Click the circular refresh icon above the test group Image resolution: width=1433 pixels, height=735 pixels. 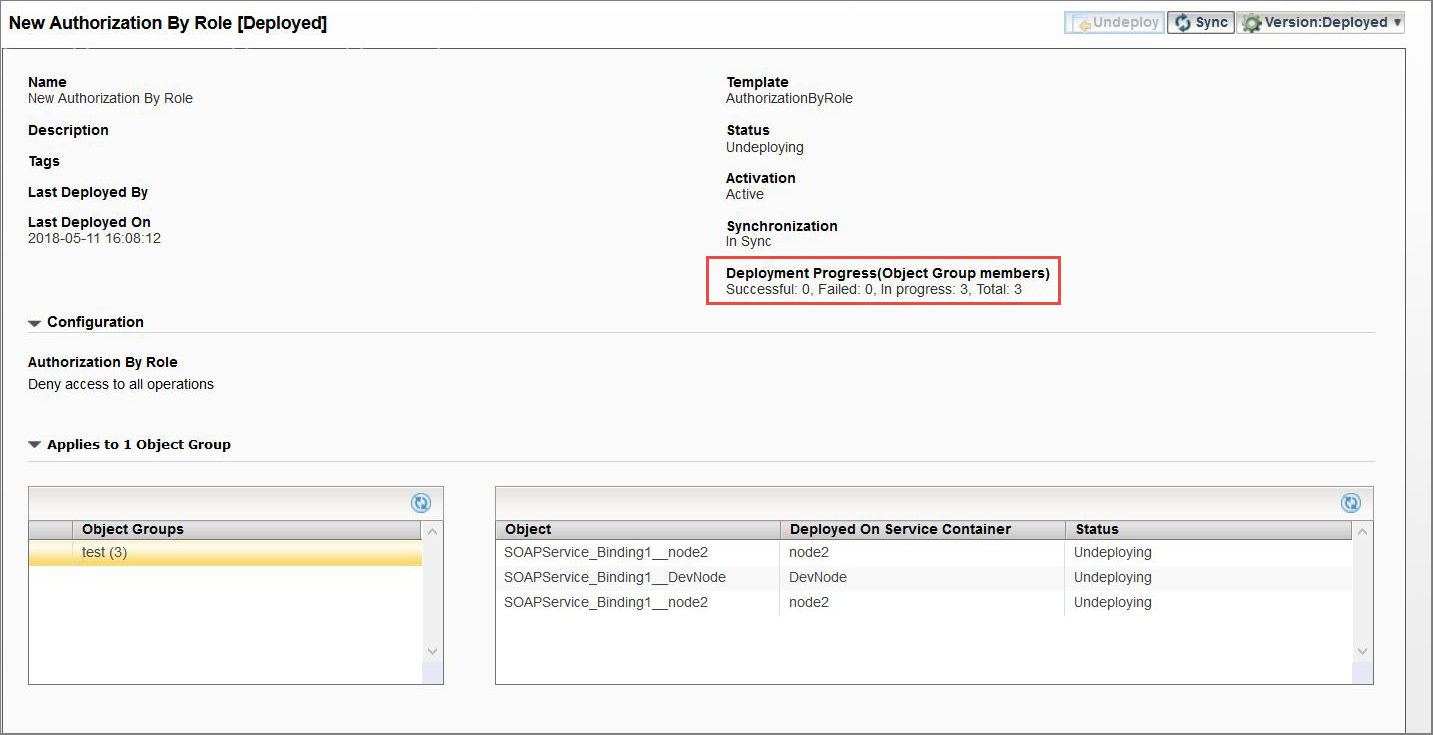click(420, 503)
